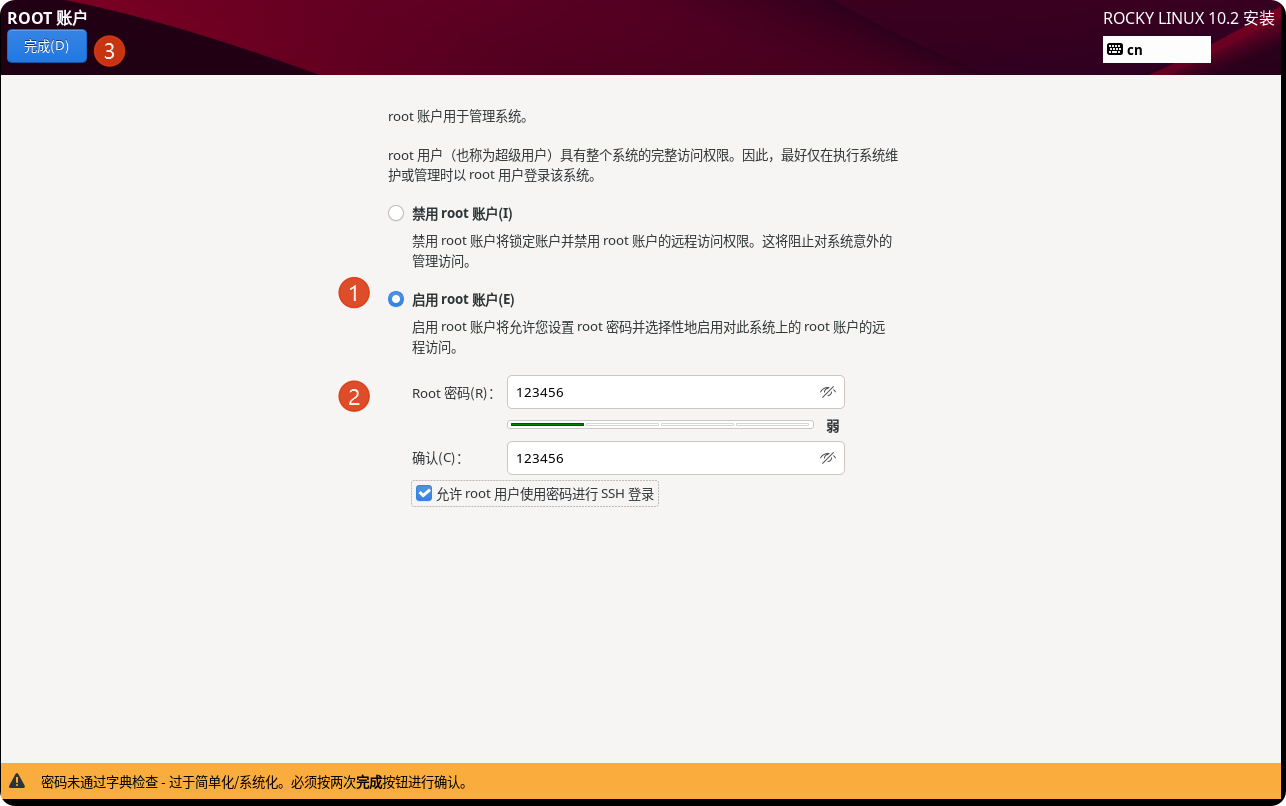Click the 禁用 root 账户将锁定账户 description text
Viewport: 1286px width, 806px height.
pyautogui.click(x=652, y=252)
